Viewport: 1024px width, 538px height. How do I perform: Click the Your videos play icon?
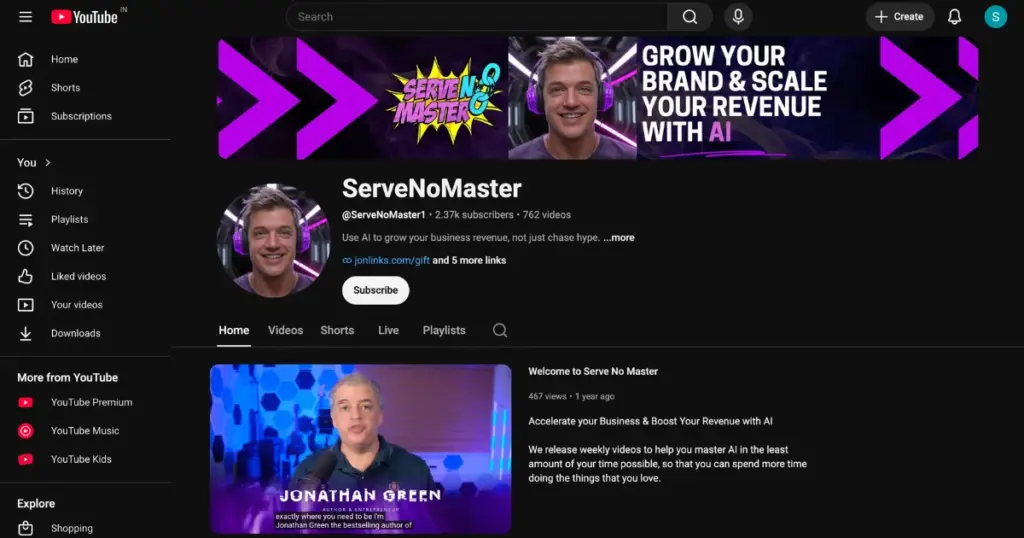tap(25, 305)
